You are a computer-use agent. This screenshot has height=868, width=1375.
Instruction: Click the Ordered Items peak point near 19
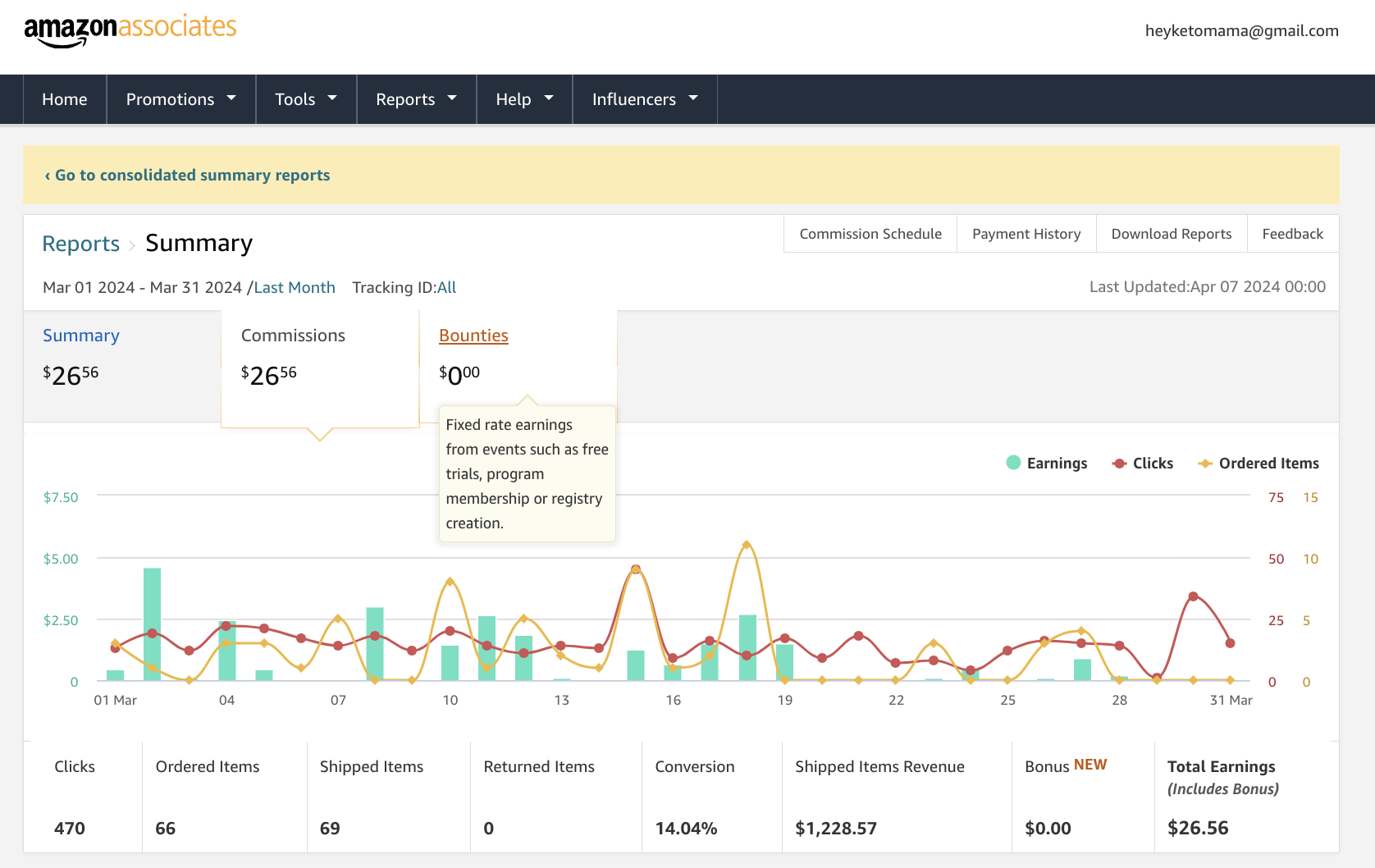747,545
